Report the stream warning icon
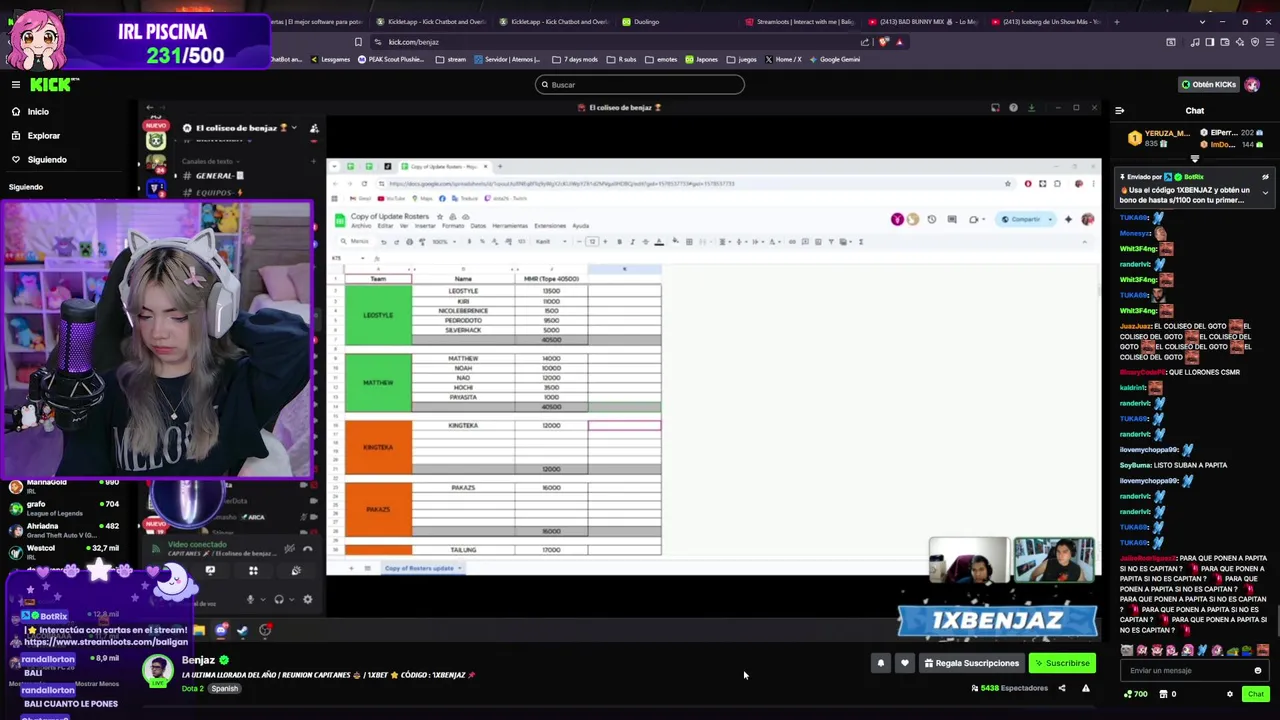This screenshot has width=1280, height=720. pos(1085,688)
